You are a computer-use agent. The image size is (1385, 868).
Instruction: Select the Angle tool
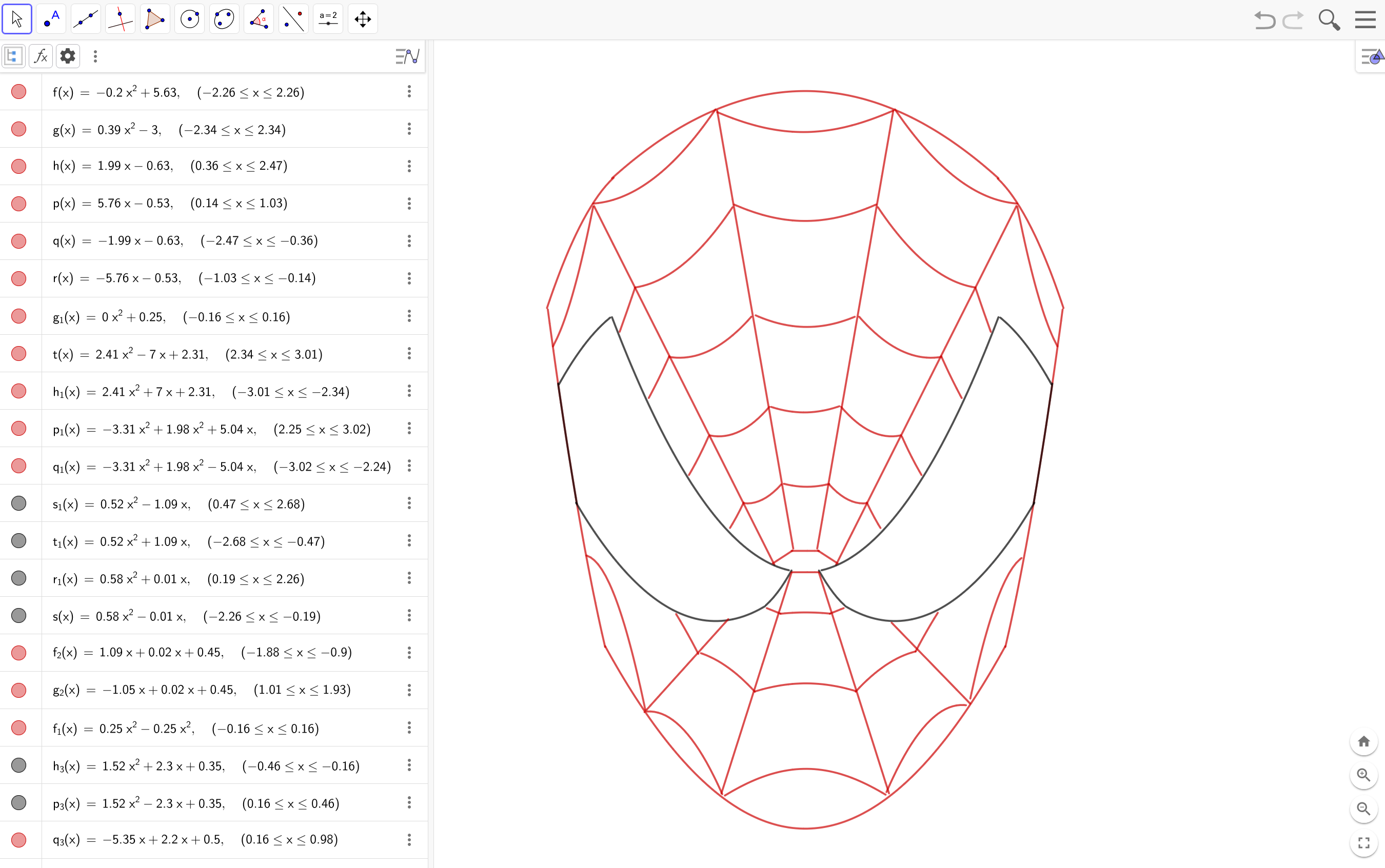pyautogui.click(x=259, y=19)
